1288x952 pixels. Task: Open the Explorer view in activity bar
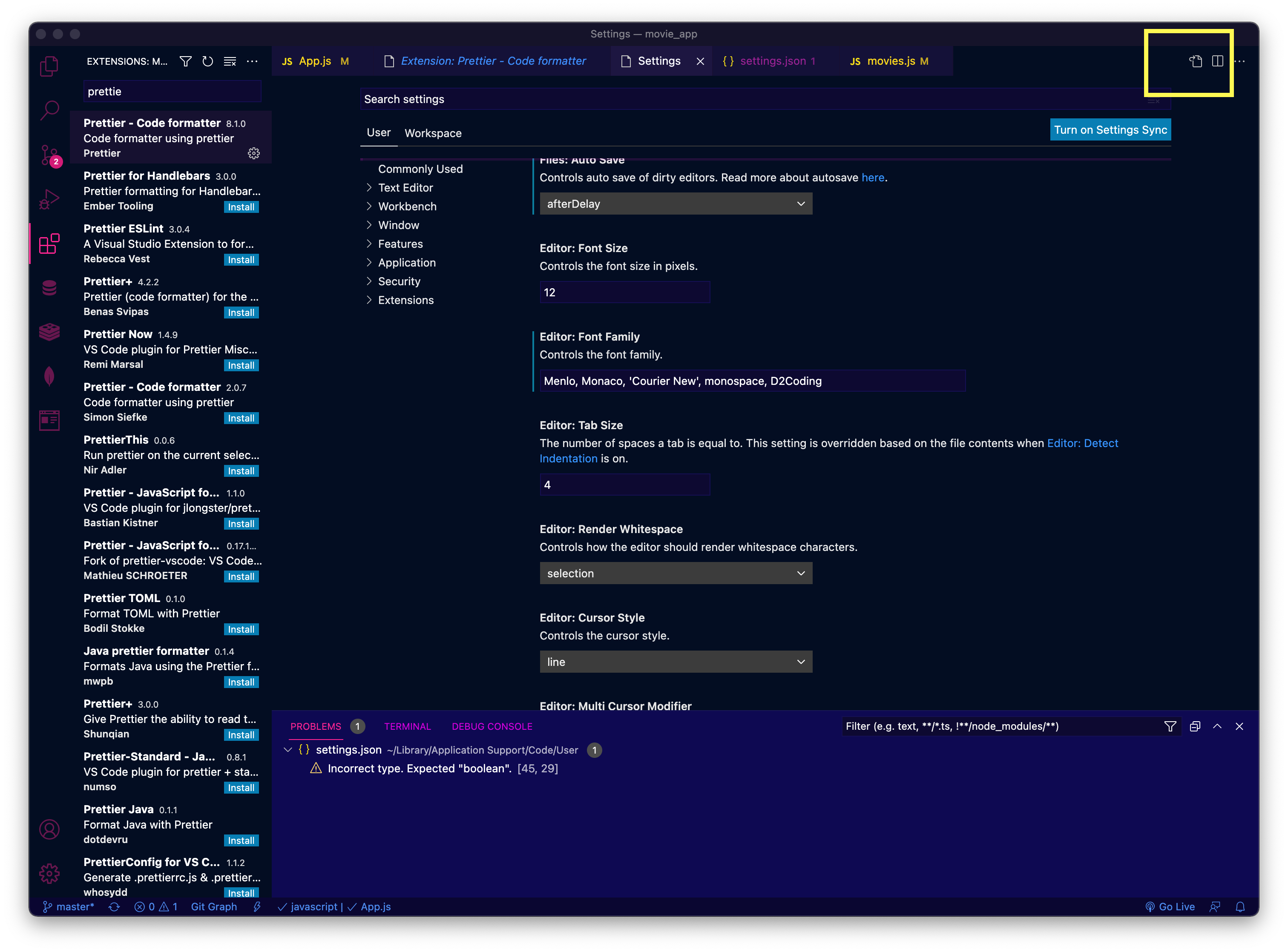49,66
